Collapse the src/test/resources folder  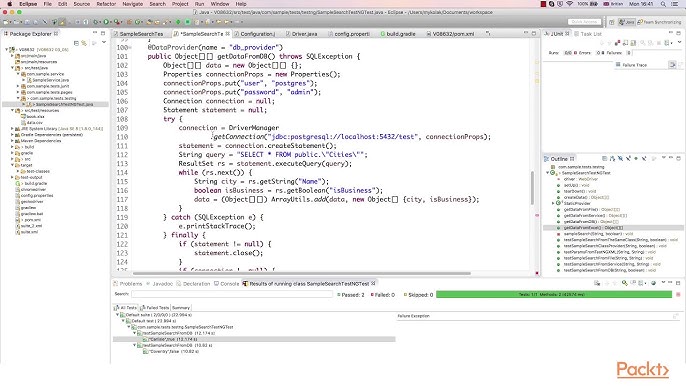click(x=12, y=111)
